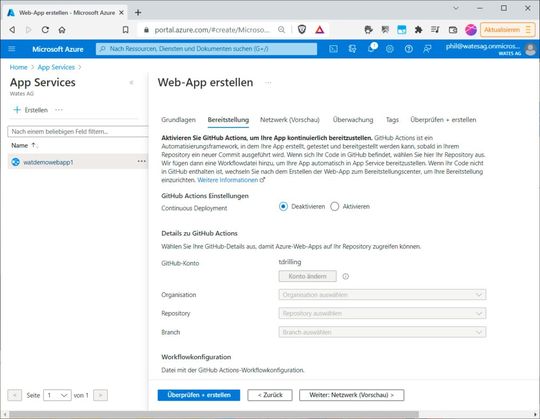
Task: Click the blue Überprüfen + erstellen button
Action: [x=199, y=395]
